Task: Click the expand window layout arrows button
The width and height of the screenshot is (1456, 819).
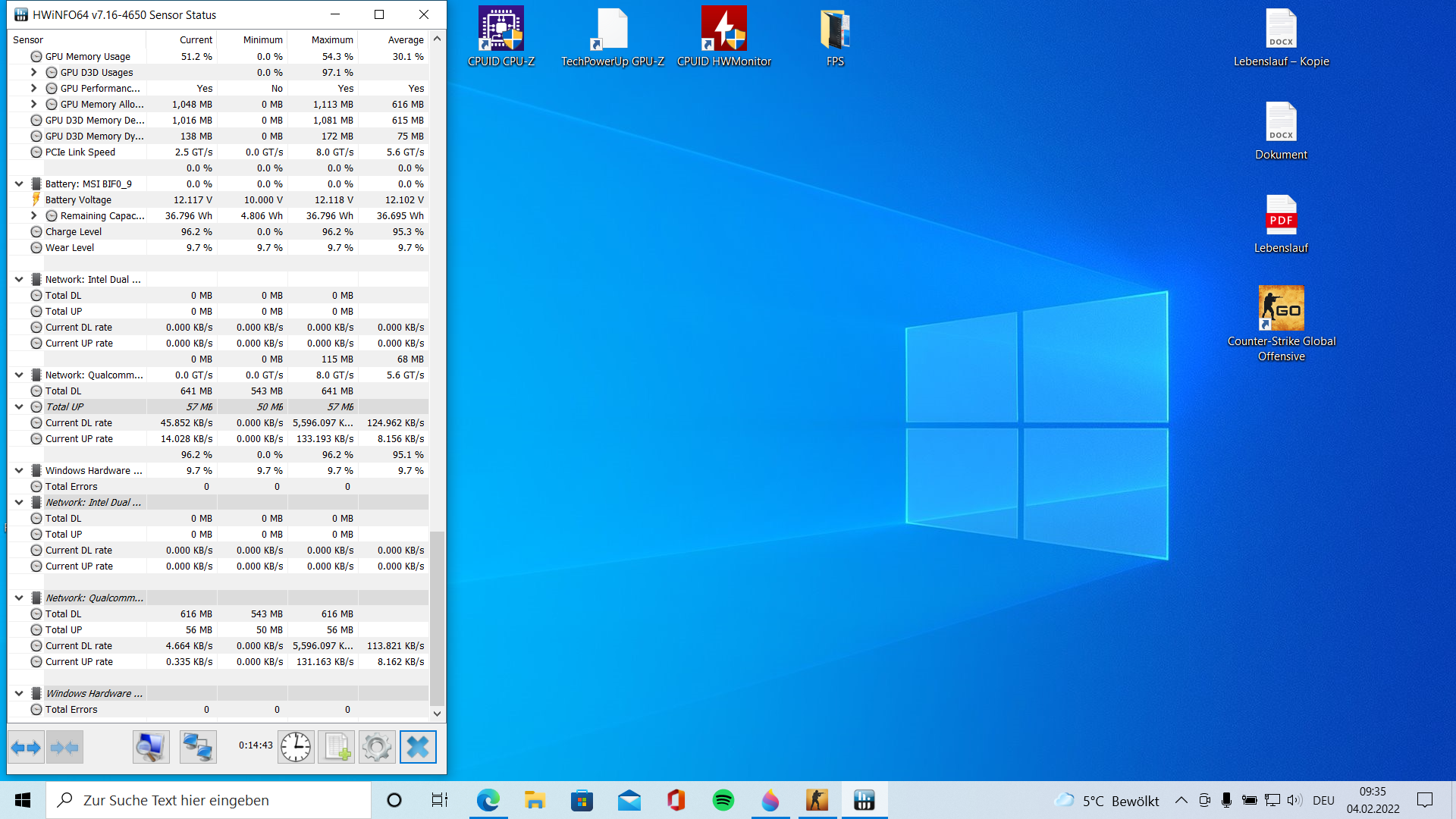Action: pos(26,748)
